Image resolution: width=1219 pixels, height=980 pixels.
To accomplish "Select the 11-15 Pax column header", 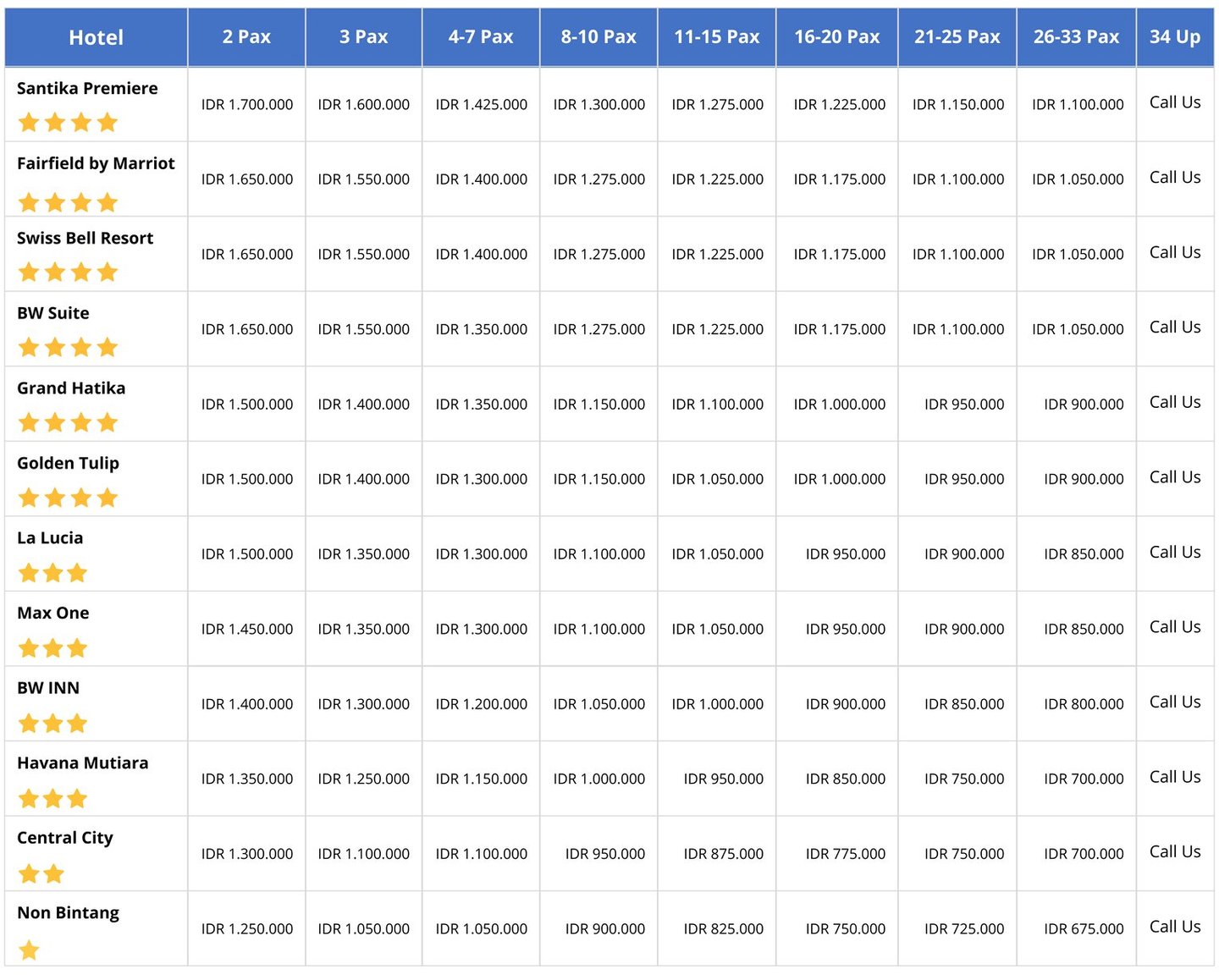I will tap(717, 37).
